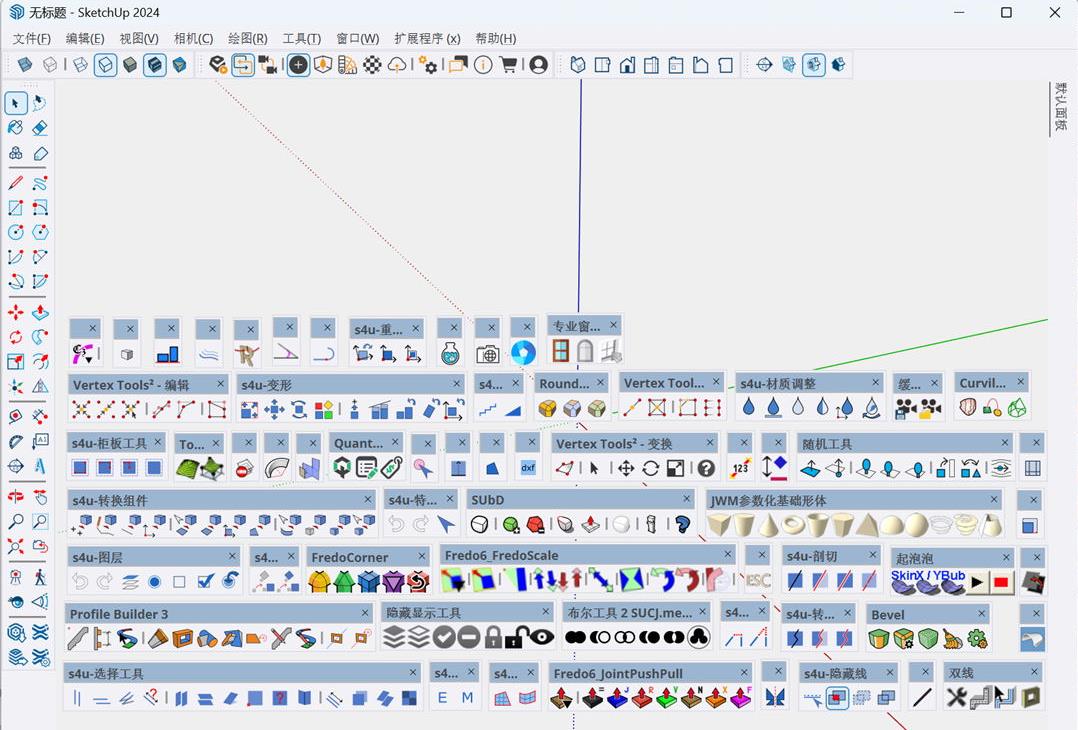This screenshot has height=730, width=1078.
Task: Click the s4u-转换组件 toolbar title
Action: click(110, 500)
